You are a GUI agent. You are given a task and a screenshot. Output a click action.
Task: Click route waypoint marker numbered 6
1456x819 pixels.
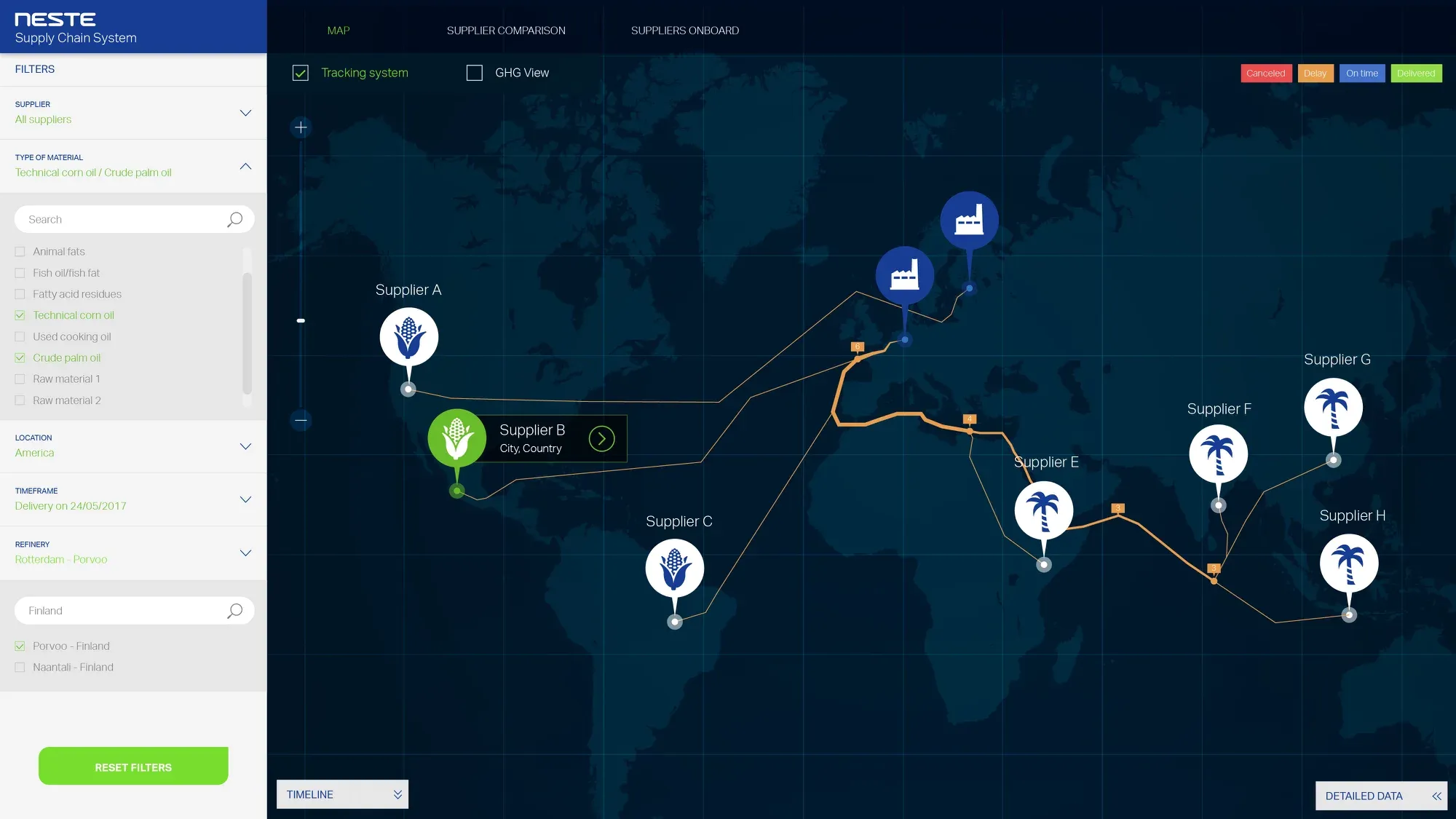coord(858,347)
